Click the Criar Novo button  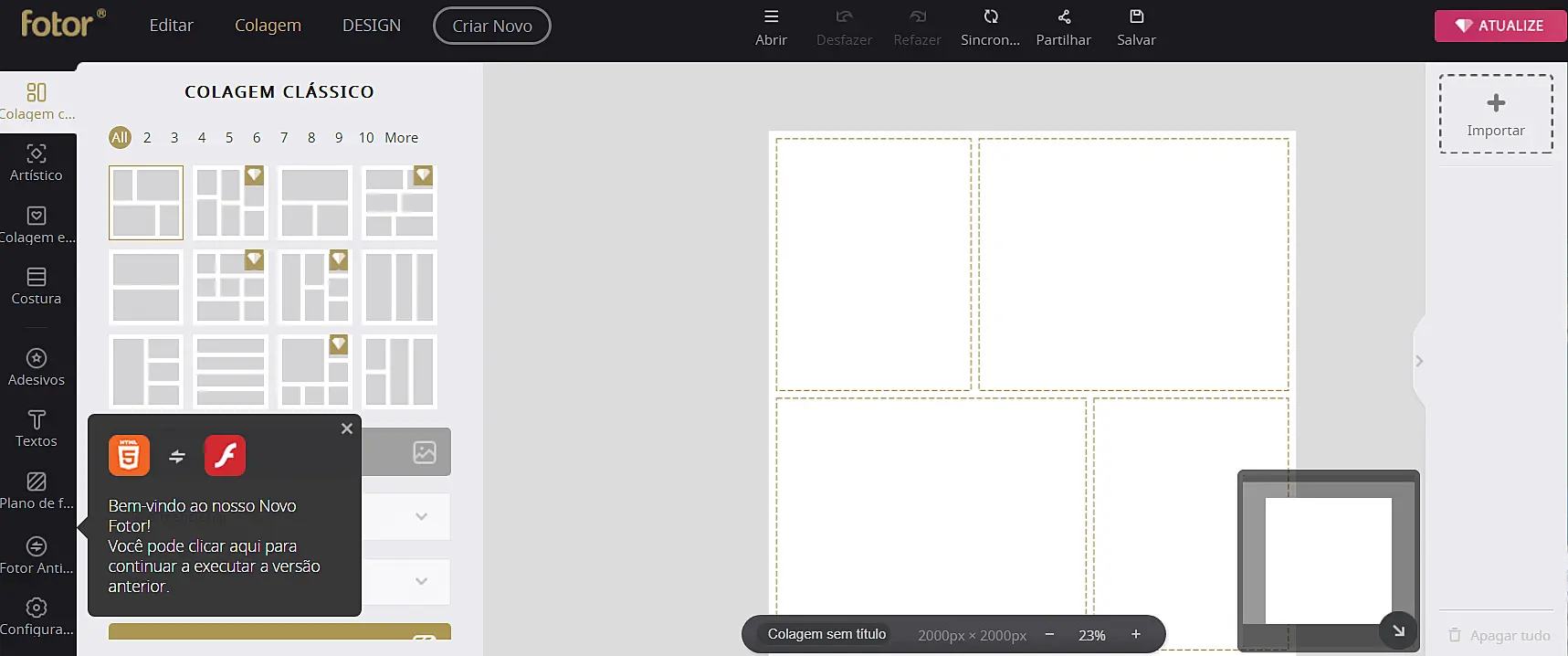[x=491, y=26]
